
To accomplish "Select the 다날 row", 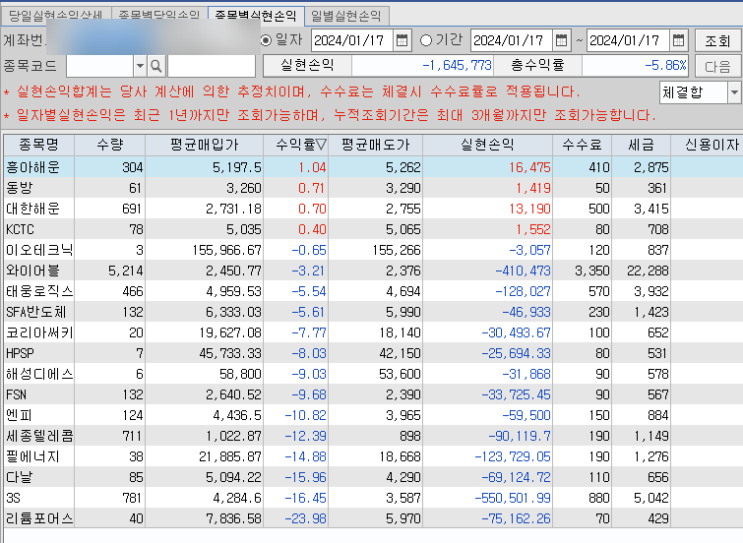I will 373,477.
